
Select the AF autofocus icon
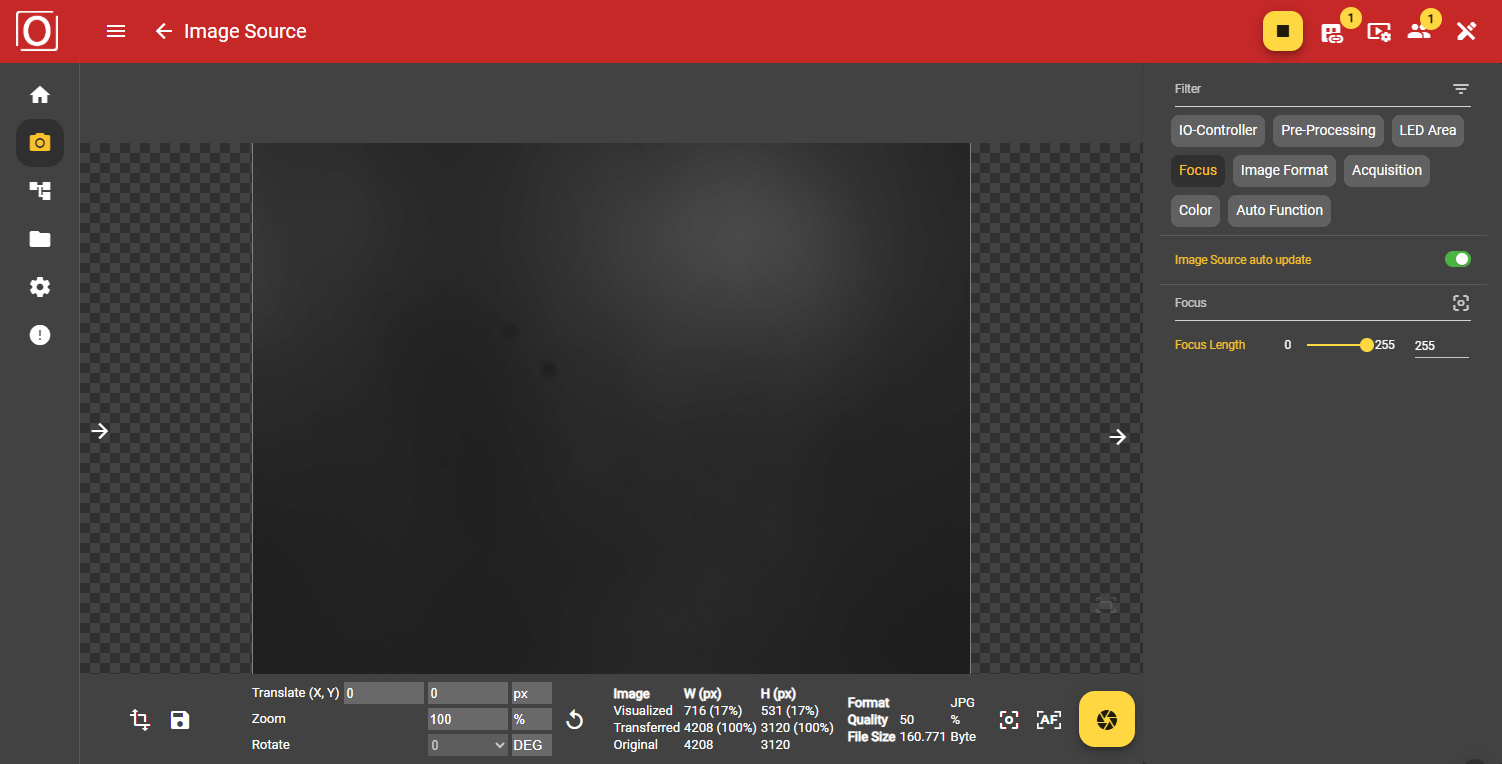coord(1048,719)
